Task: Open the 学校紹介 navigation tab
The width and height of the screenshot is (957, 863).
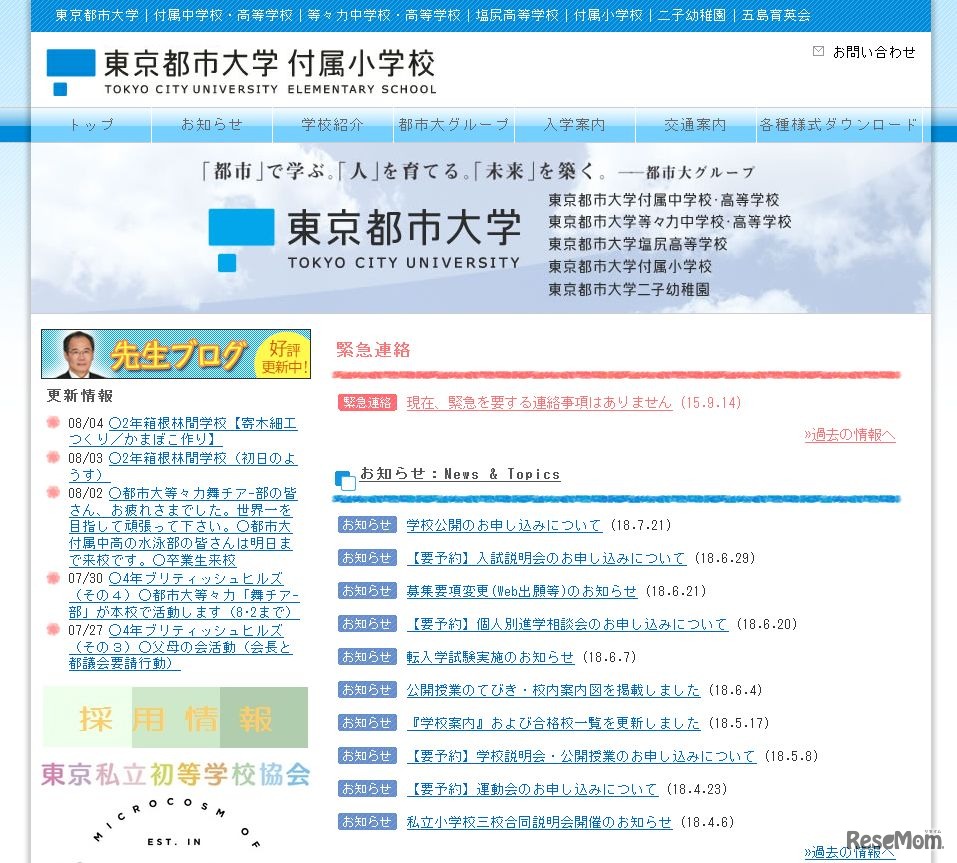Action: pyautogui.click(x=333, y=125)
